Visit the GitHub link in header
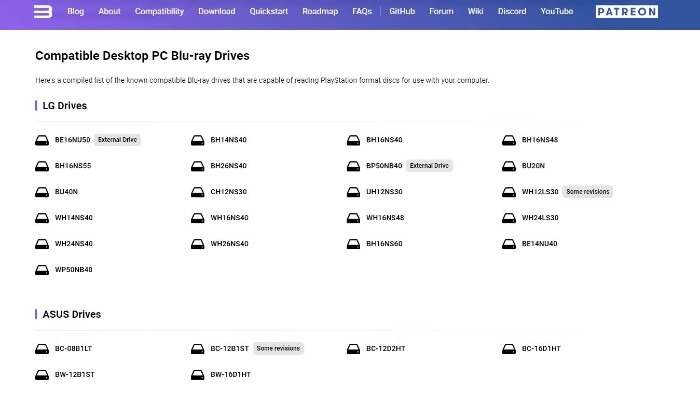The width and height of the screenshot is (700, 400). coord(402,12)
